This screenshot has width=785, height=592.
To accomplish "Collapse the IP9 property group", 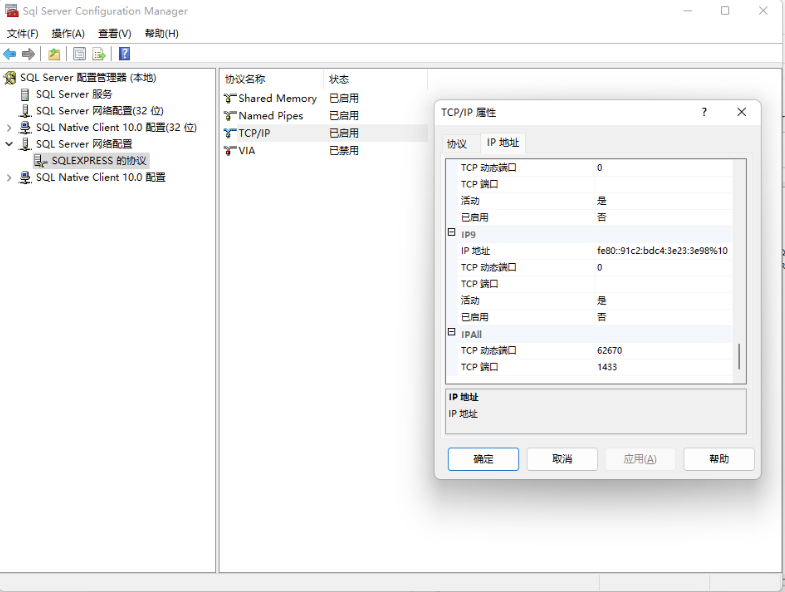I will click(x=451, y=232).
